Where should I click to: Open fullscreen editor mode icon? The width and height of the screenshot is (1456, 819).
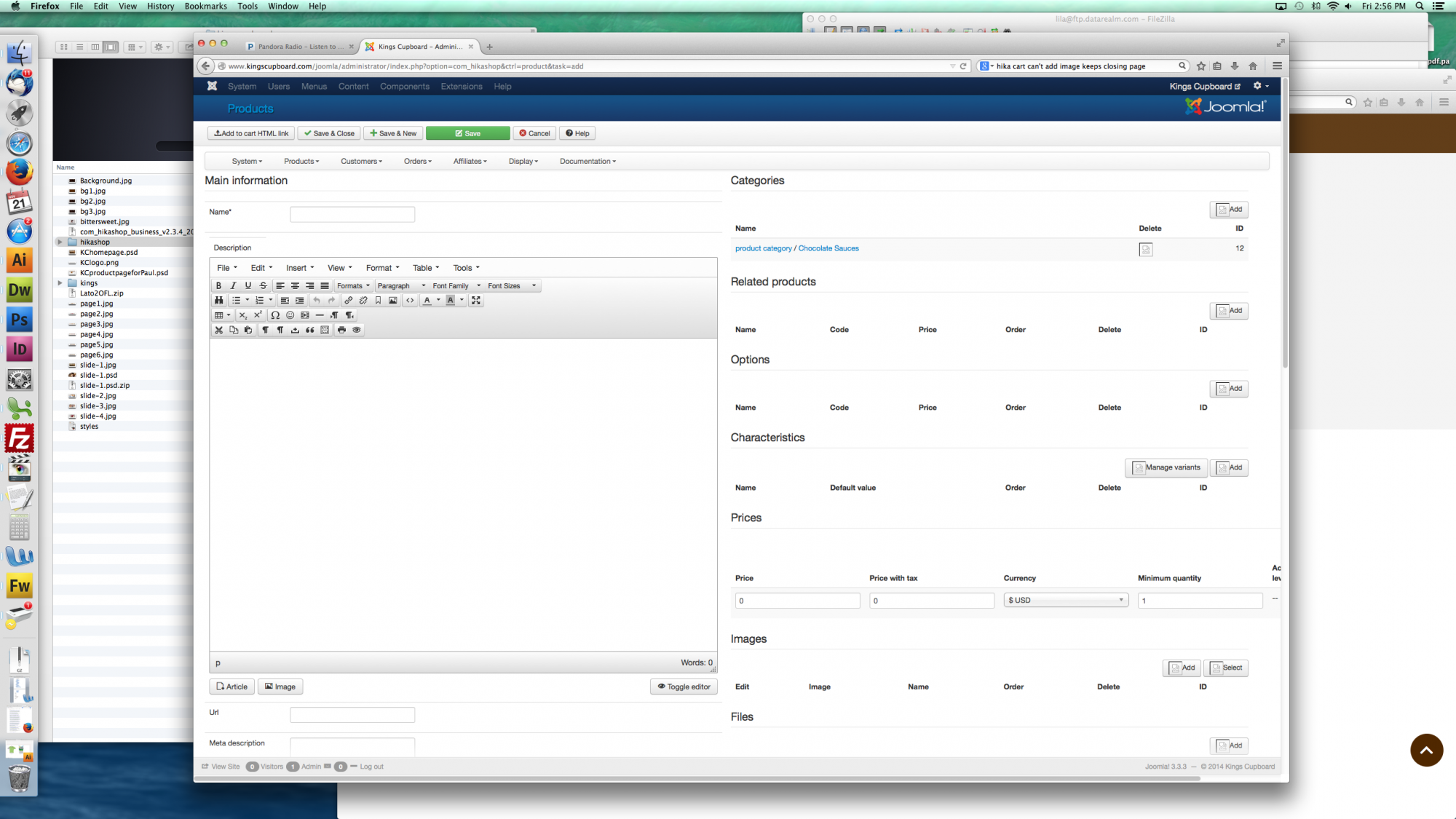pos(476,301)
